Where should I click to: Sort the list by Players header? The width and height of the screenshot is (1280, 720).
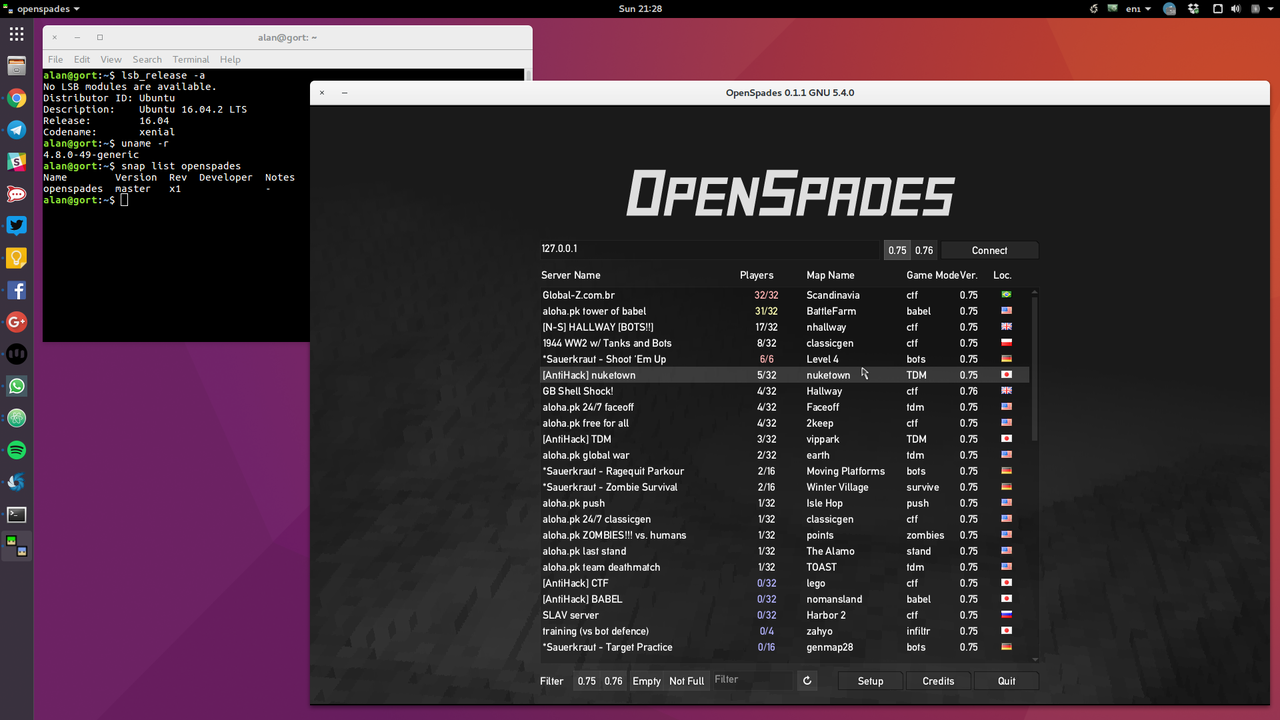point(757,275)
